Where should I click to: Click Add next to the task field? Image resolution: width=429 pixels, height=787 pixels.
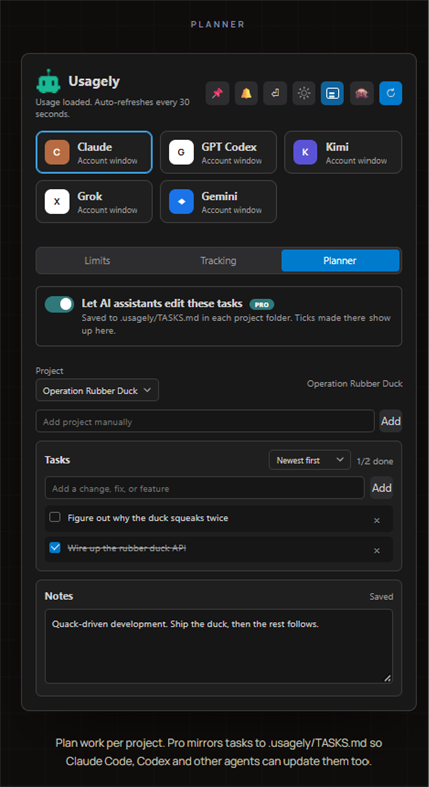pyautogui.click(x=381, y=488)
